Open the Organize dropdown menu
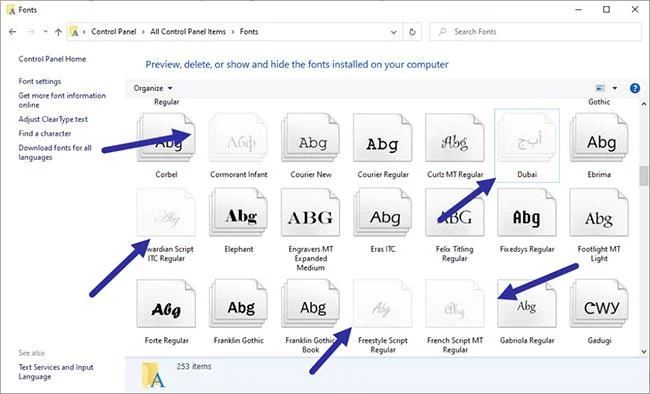The width and height of the screenshot is (650, 394). tap(153, 88)
